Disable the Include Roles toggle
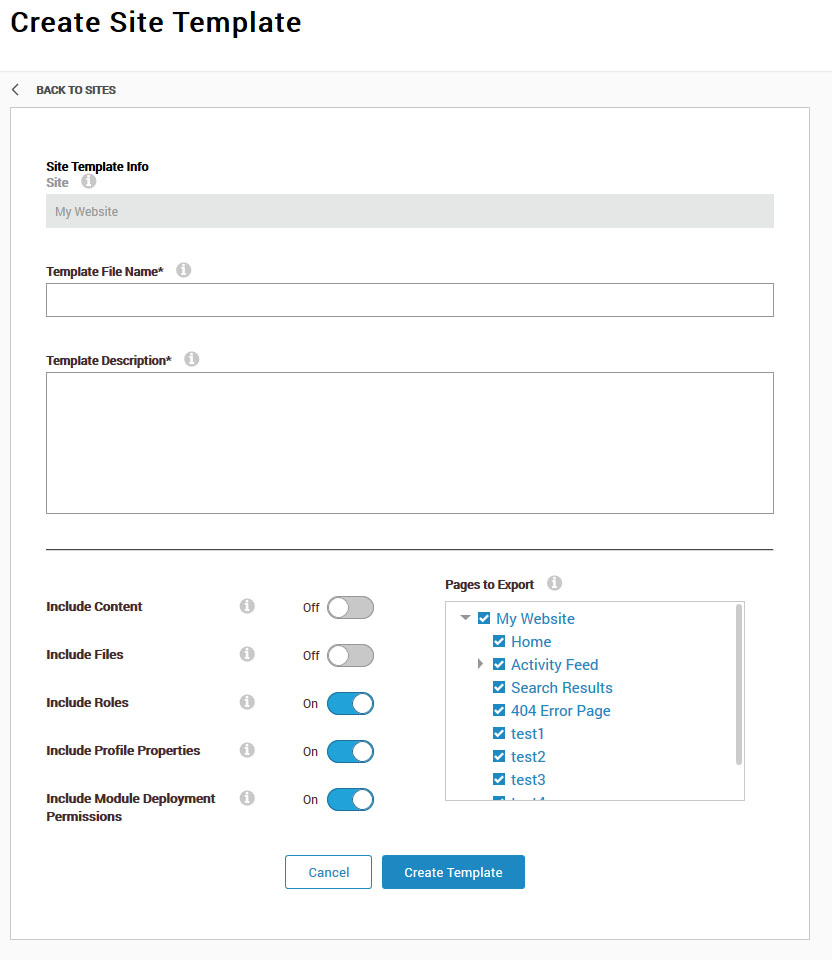This screenshot has height=960, width=832. [350, 703]
